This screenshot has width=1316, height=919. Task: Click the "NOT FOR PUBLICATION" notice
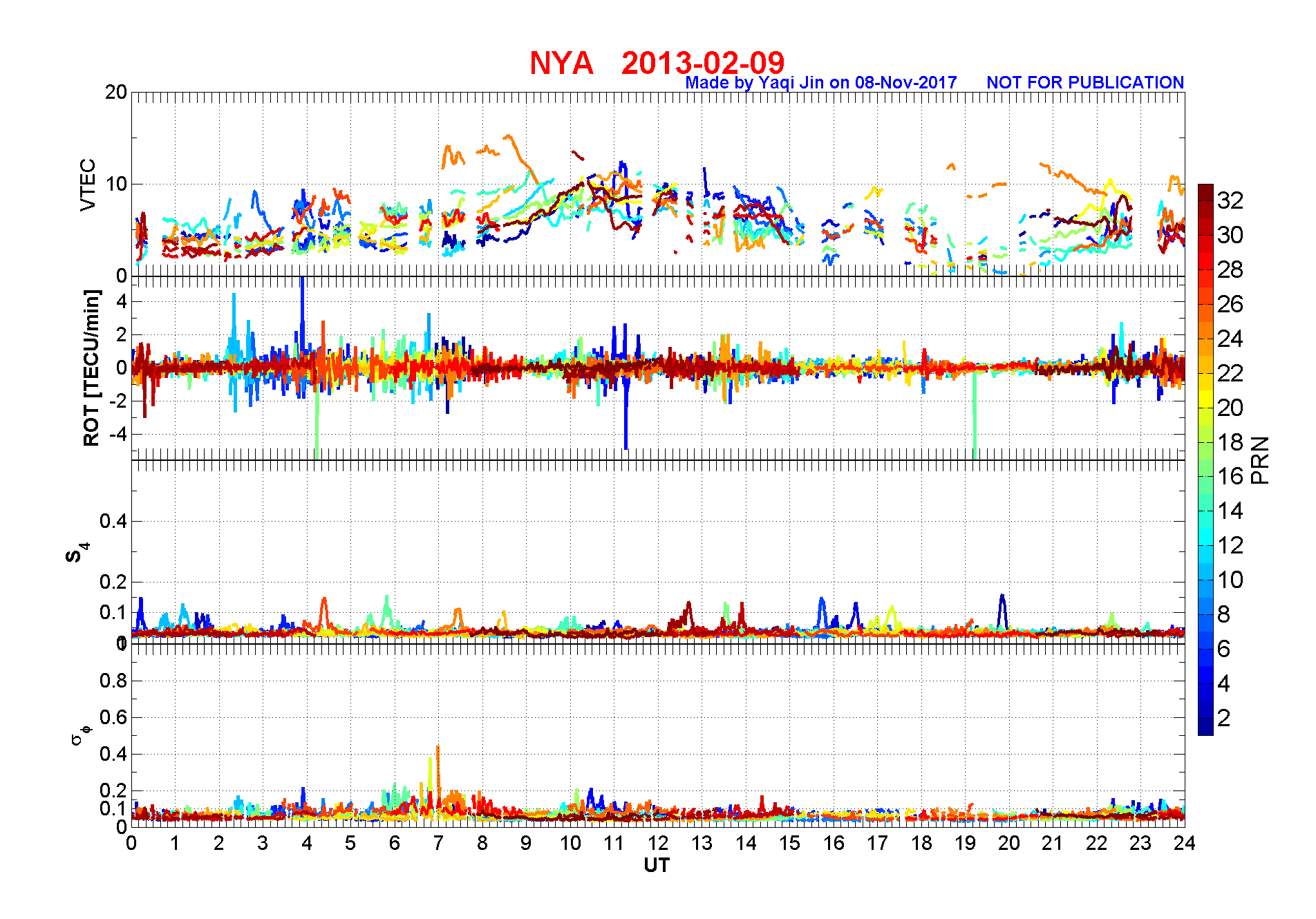[1085, 83]
